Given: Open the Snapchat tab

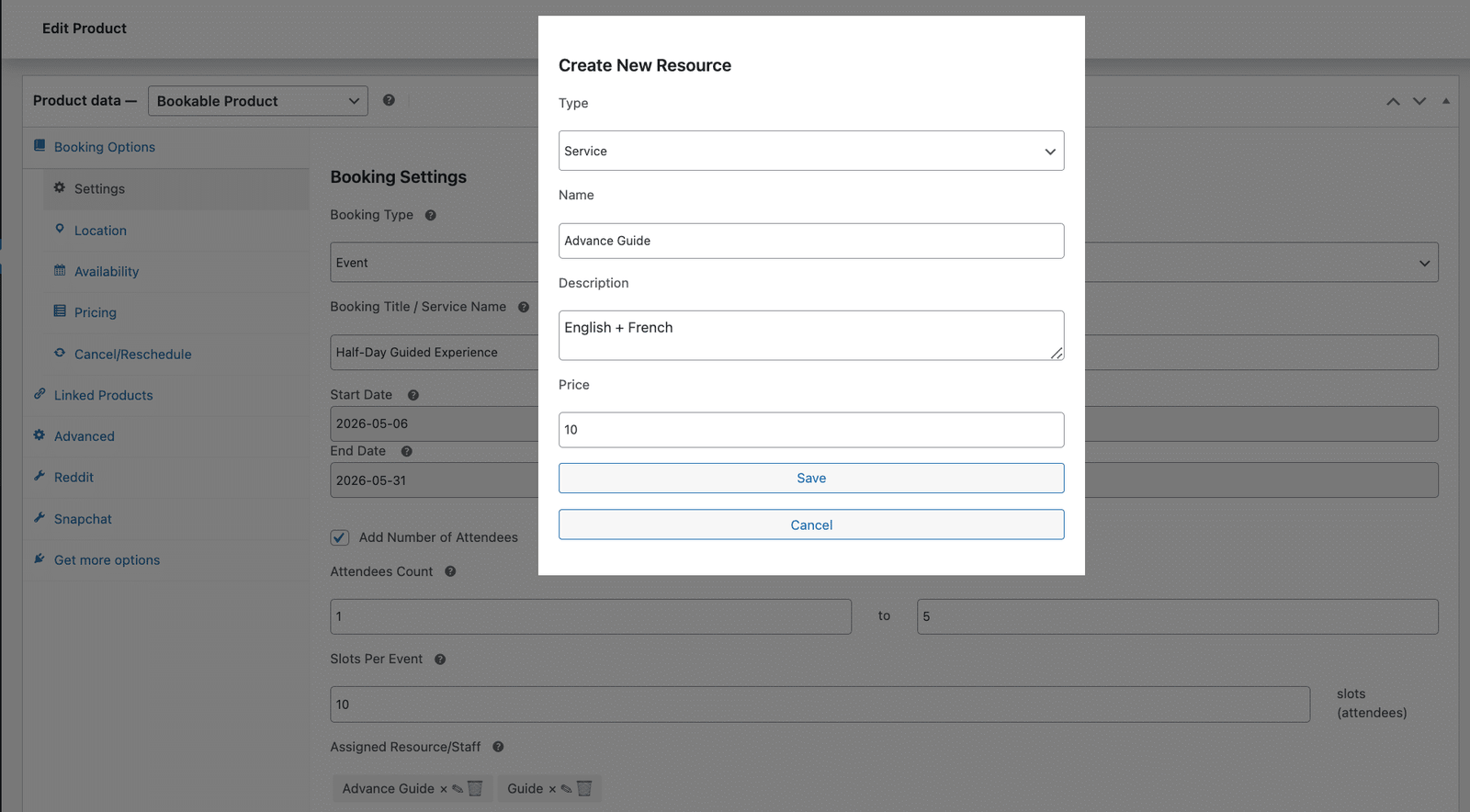Looking at the screenshot, I should click(x=83, y=519).
